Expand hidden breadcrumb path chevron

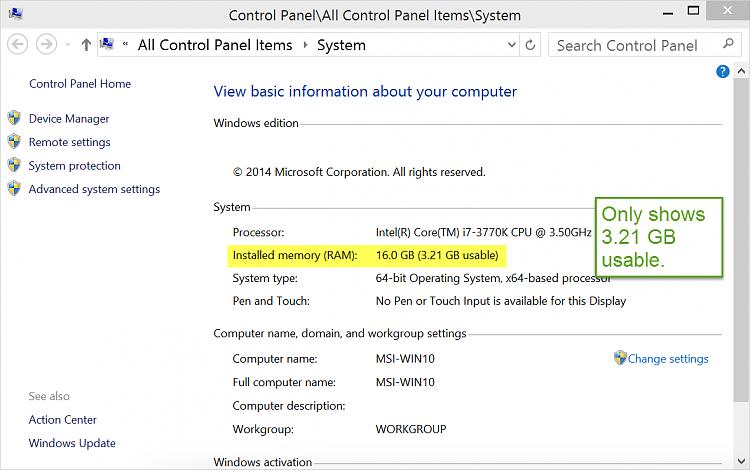[125, 44]
